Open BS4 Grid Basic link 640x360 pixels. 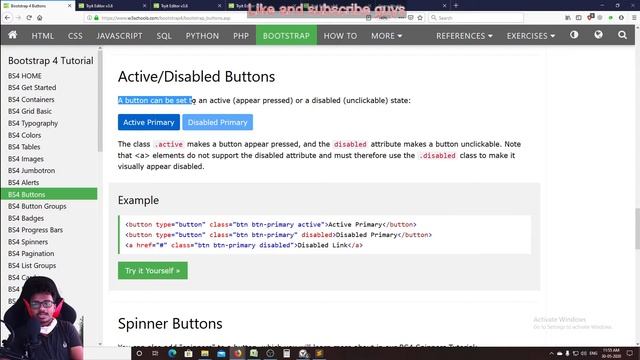(30, 111)
